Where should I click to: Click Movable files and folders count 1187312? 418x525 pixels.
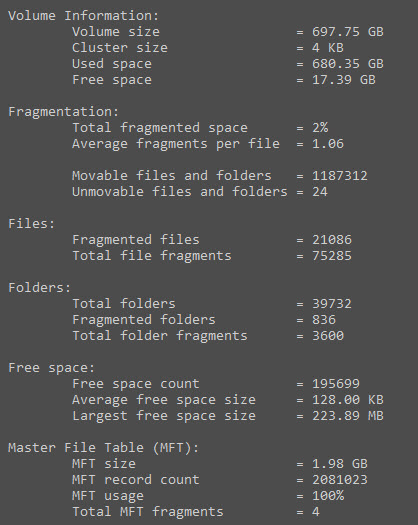[x=340, y=176]
